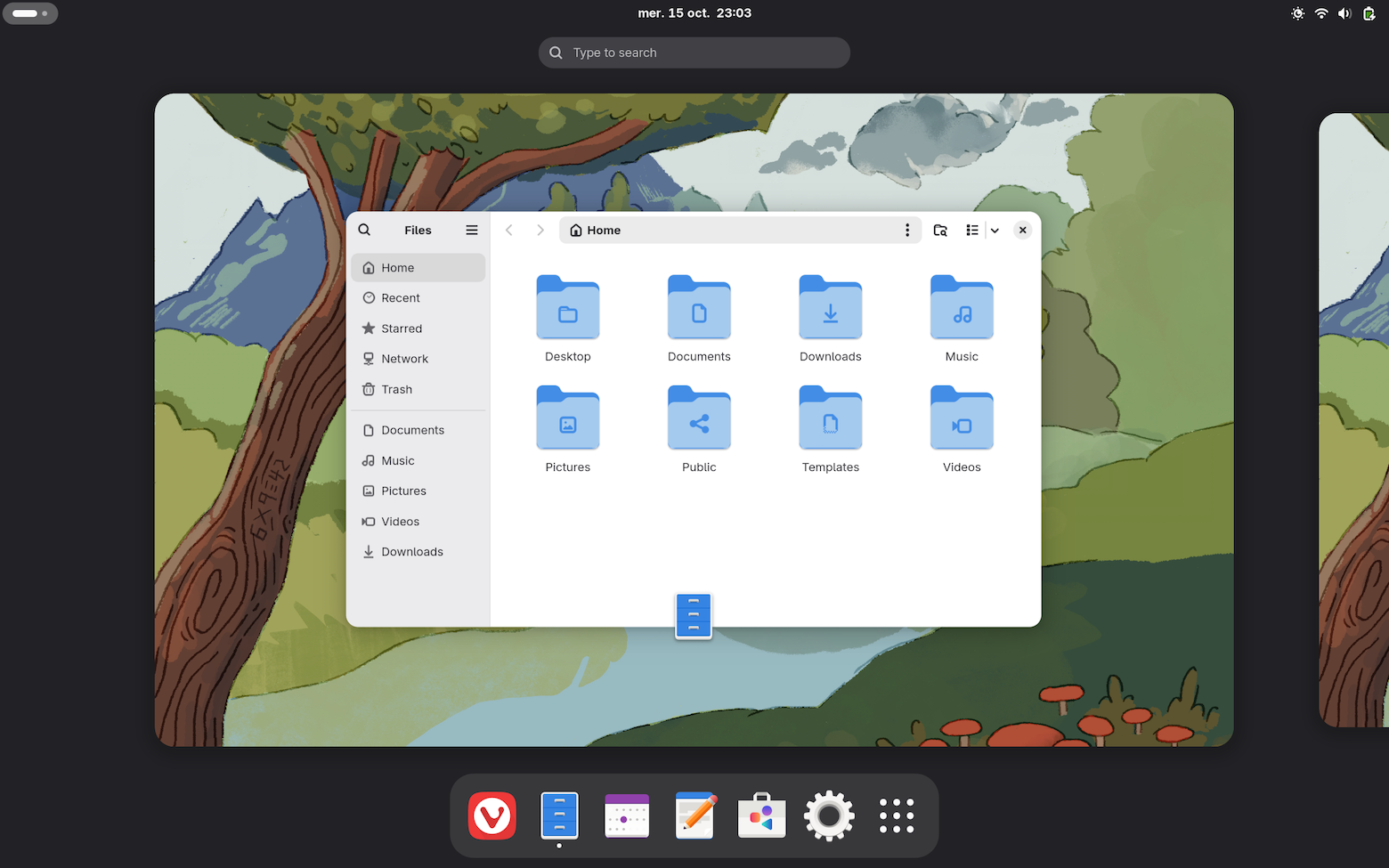
Task: Open the Public shared folder
Action: [x=699, y=418]
